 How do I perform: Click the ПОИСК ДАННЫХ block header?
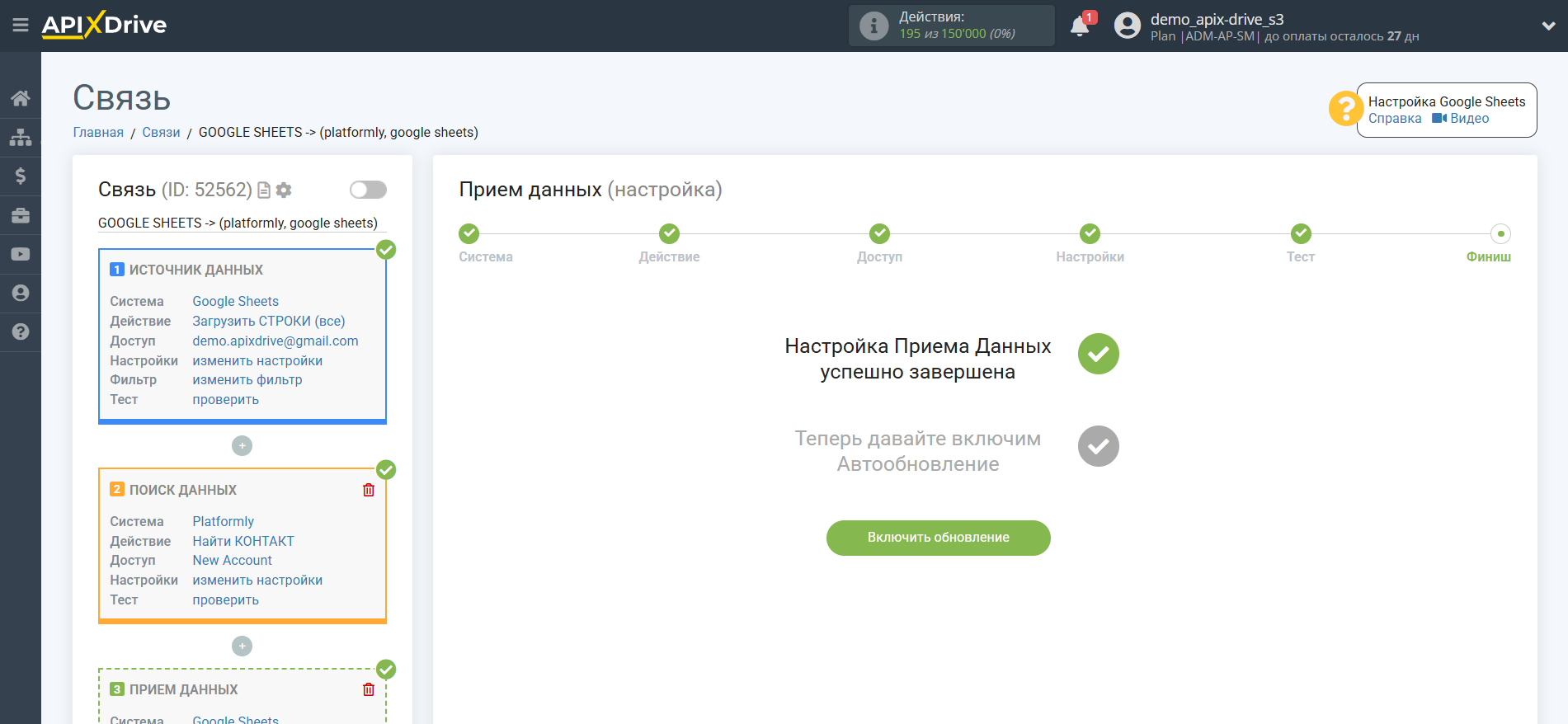point(183,490)
